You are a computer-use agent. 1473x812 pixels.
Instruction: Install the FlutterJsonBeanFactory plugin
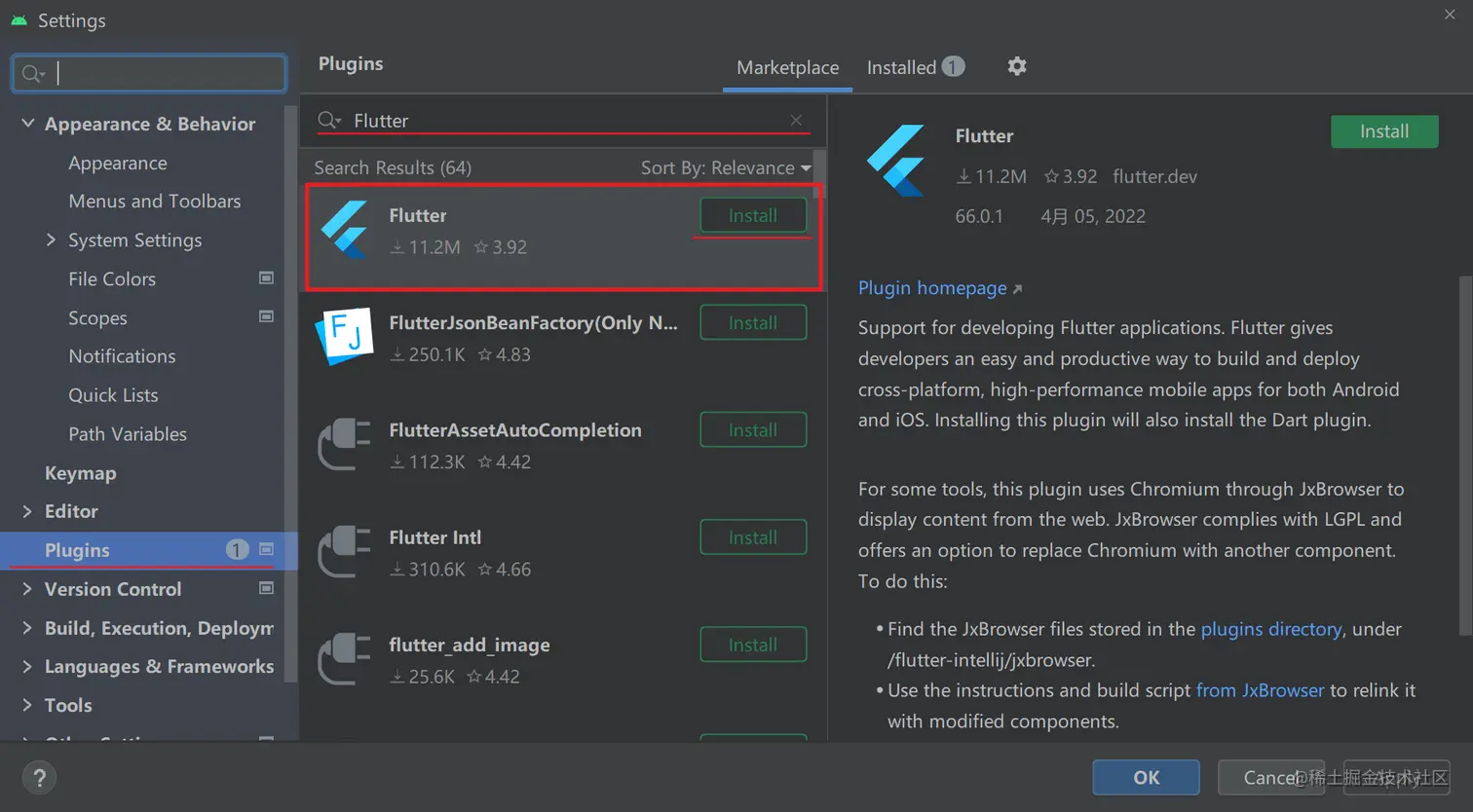pyautogui.click(x=753, y=322)
